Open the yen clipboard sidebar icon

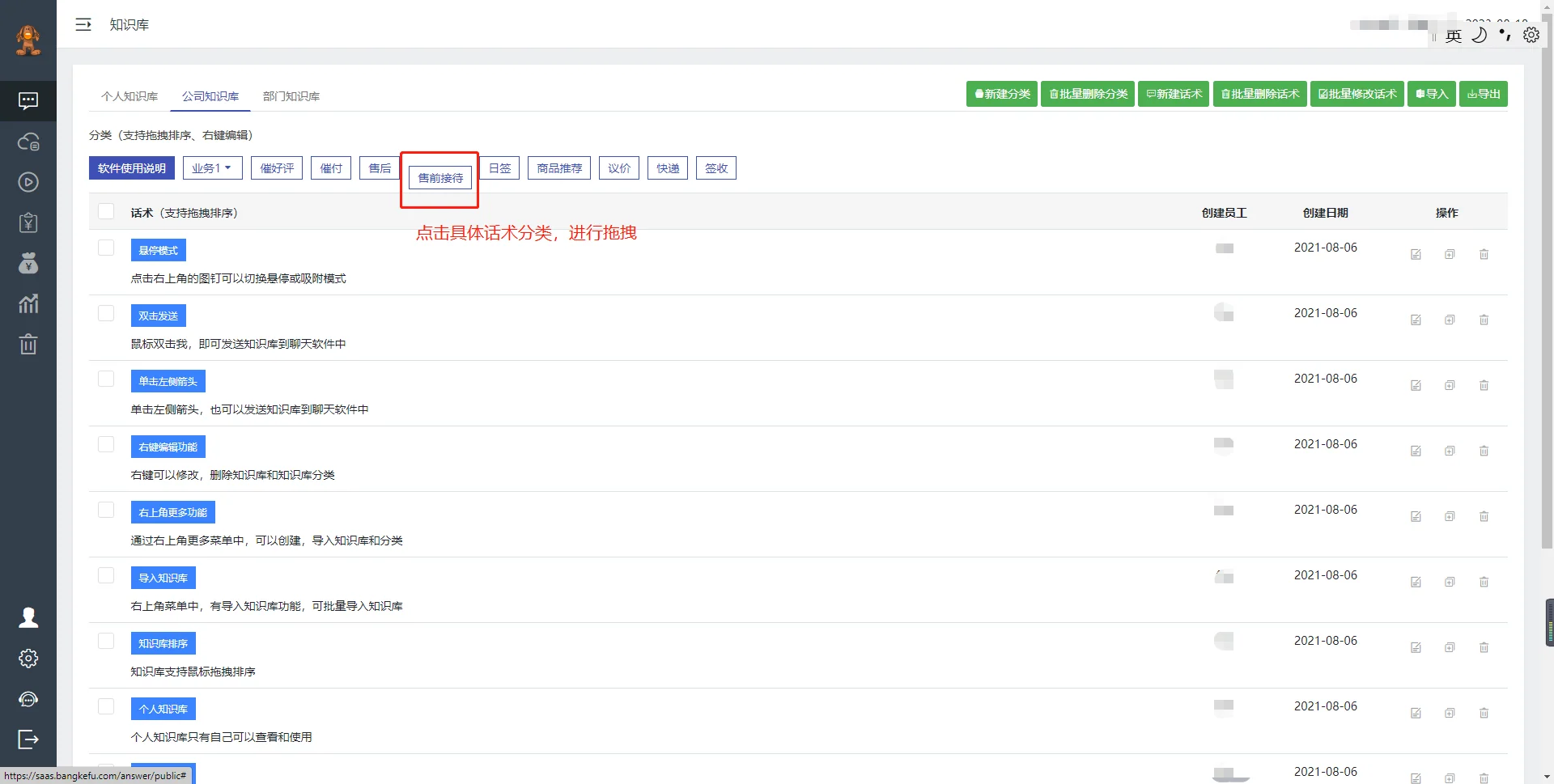point(28,222)
